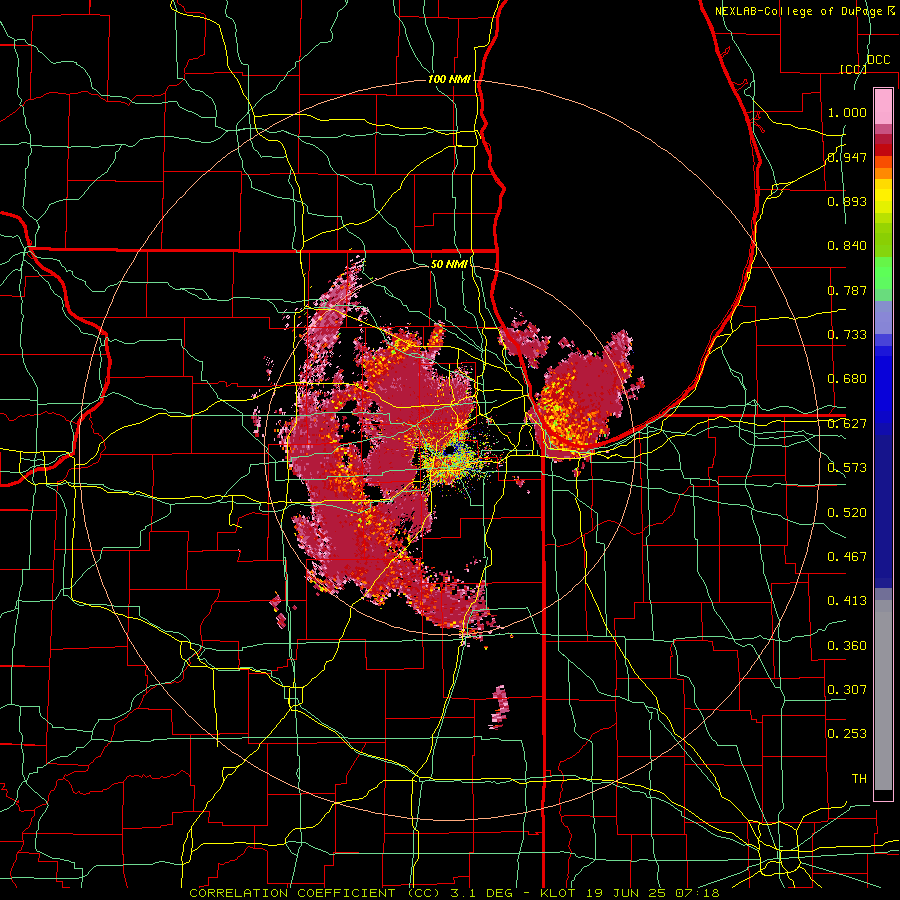Click the small isolated echo south of radar
Screen dimensions: 900x900
click(x=499, y=707)
